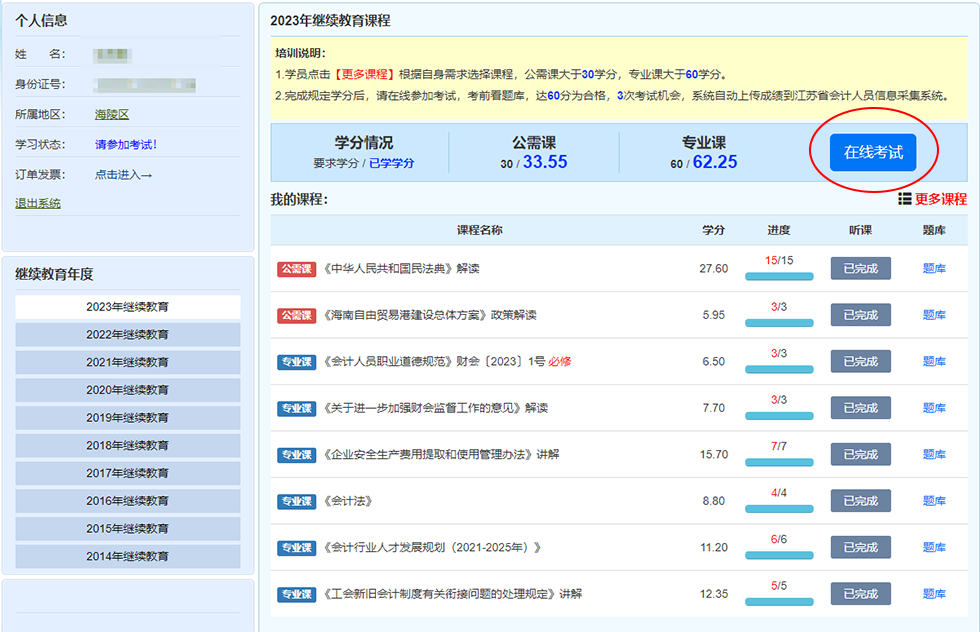980x632 pixels.
Task: Open 海陵区 region link
Action: [112, 114]
